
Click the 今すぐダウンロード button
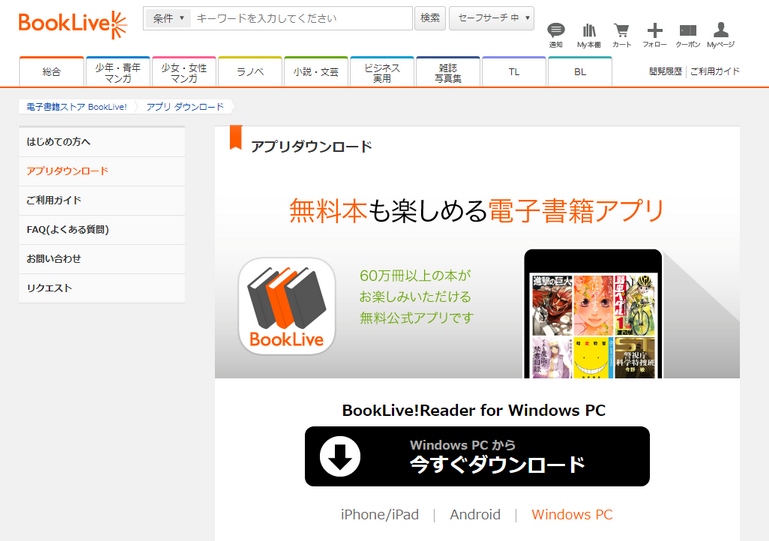(x=477, y=456)
